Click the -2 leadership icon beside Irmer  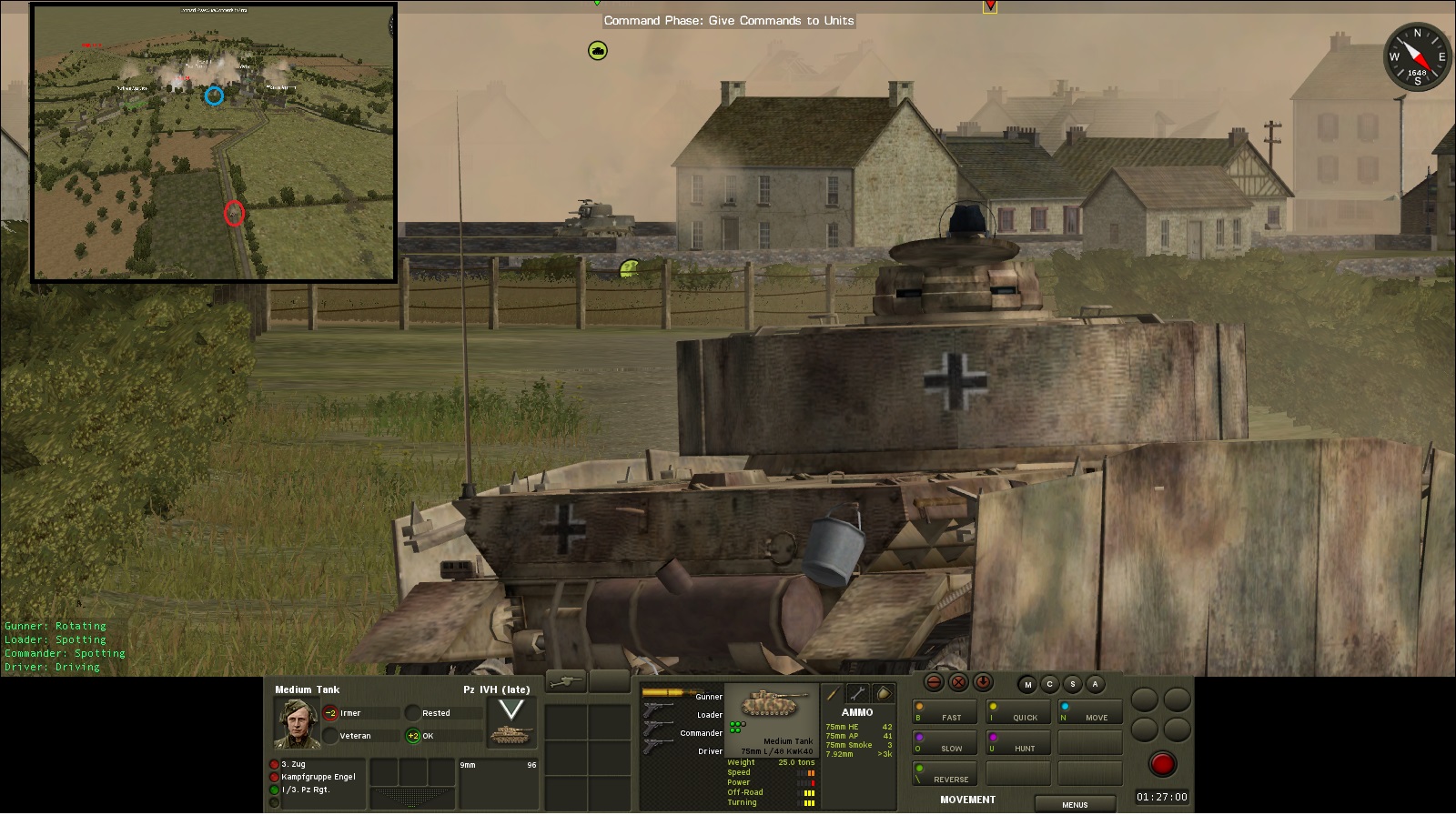coord(330,713)
